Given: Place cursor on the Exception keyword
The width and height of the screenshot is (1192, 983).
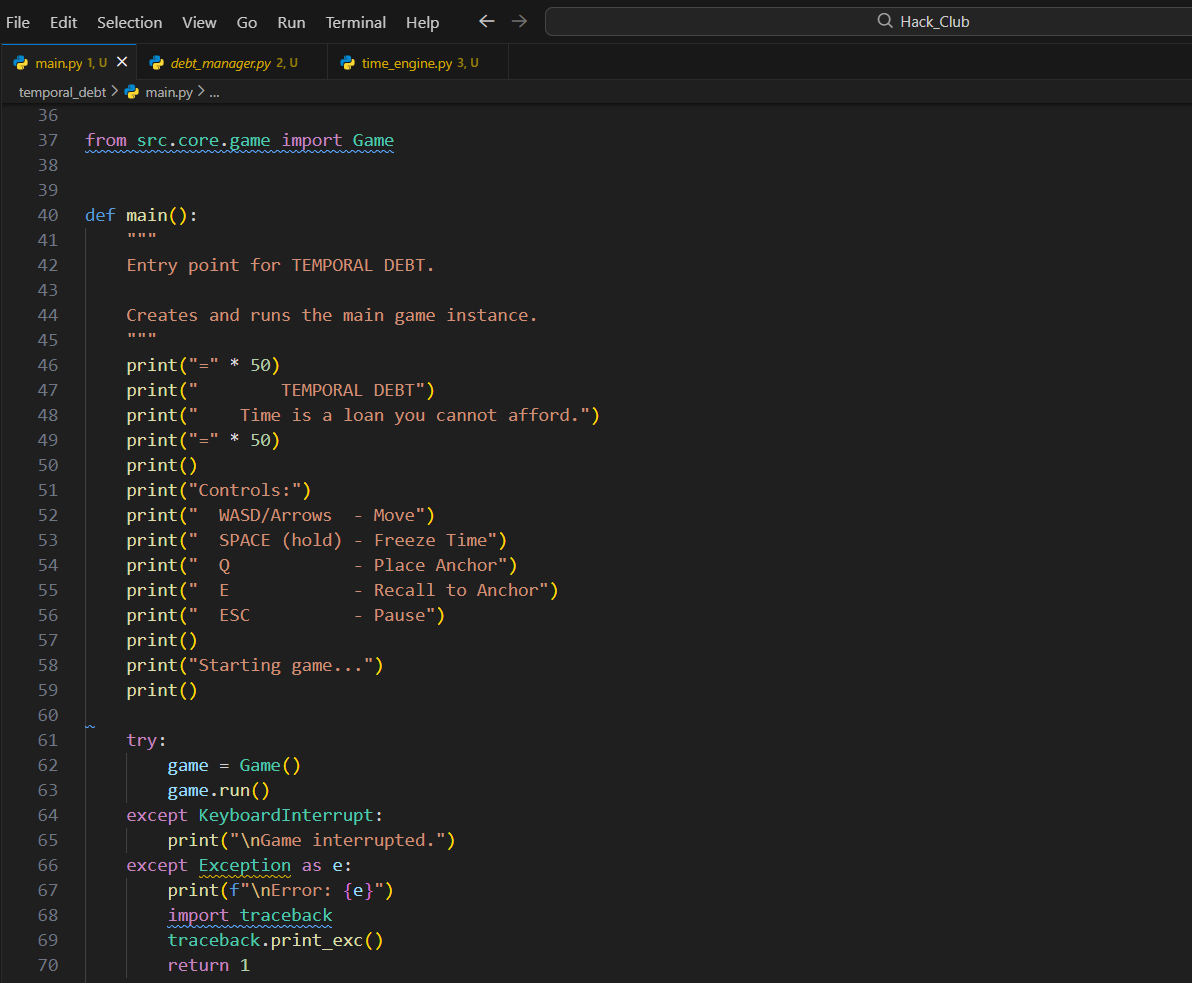Looking at the screenshot, I should [x=244, y=865].
